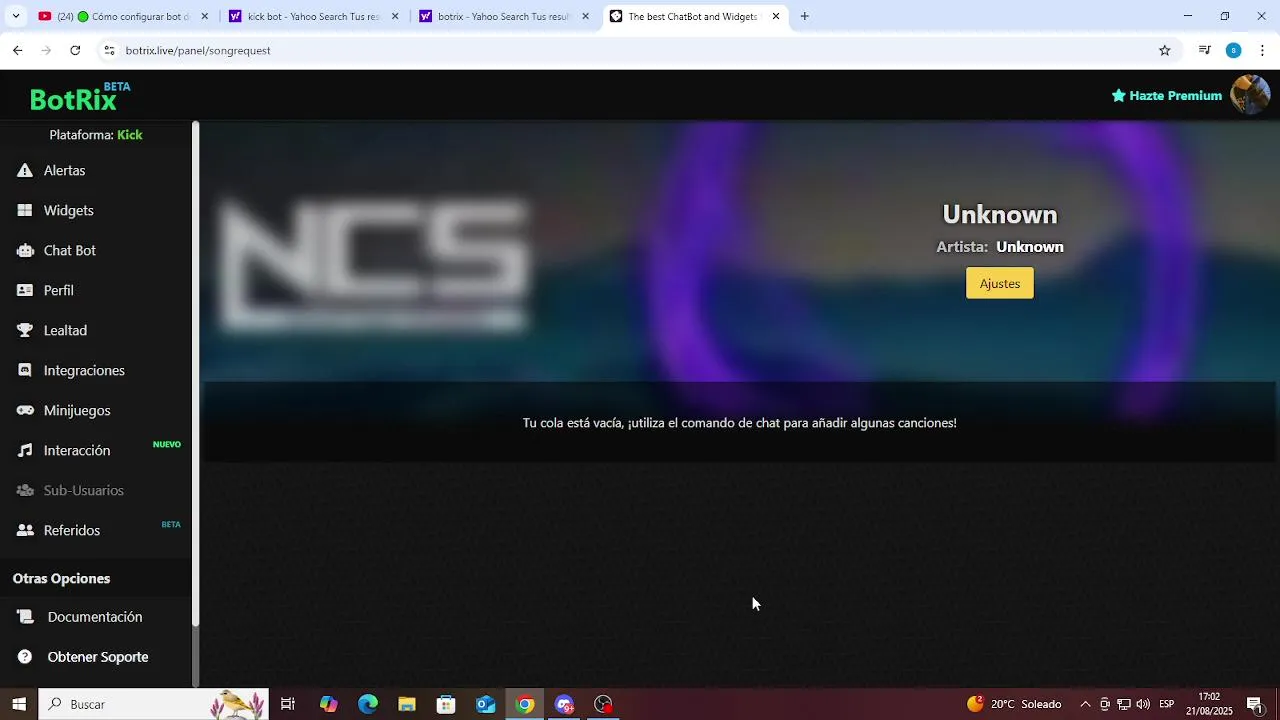The width and height of the screenshot is (1280, 720).
Task: Open Copilot app in taskbar
Action: 329,704
